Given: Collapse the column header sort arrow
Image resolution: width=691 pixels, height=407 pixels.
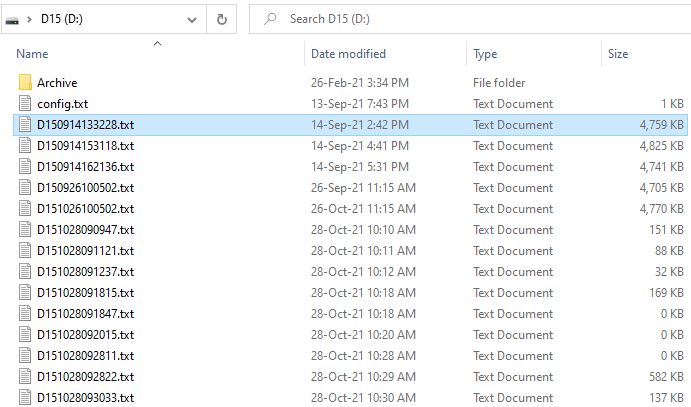Looking at the screenshot, I should coord(156,43).
